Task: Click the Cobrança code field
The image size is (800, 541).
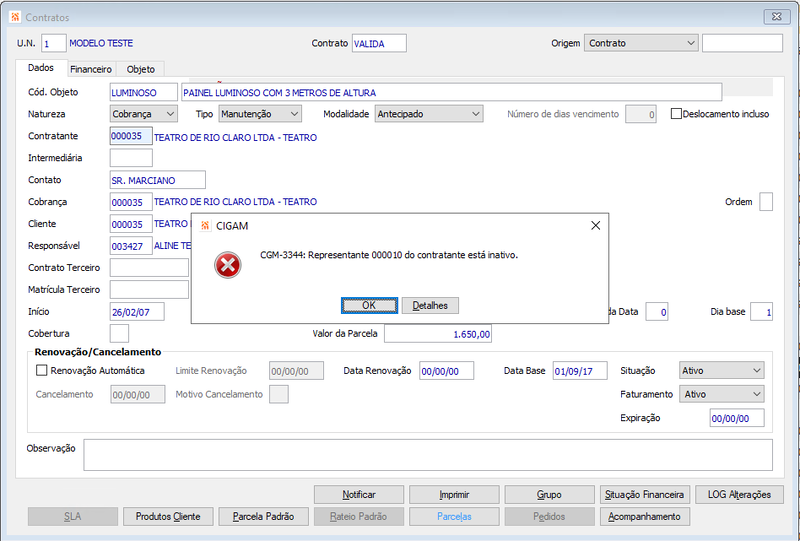Action: tap(131, 202)
